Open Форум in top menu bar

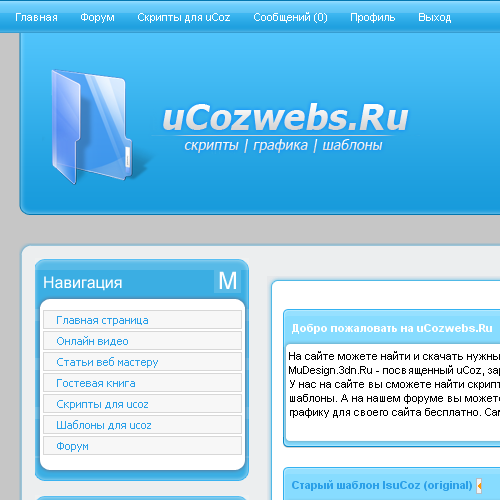click(97, 17)
